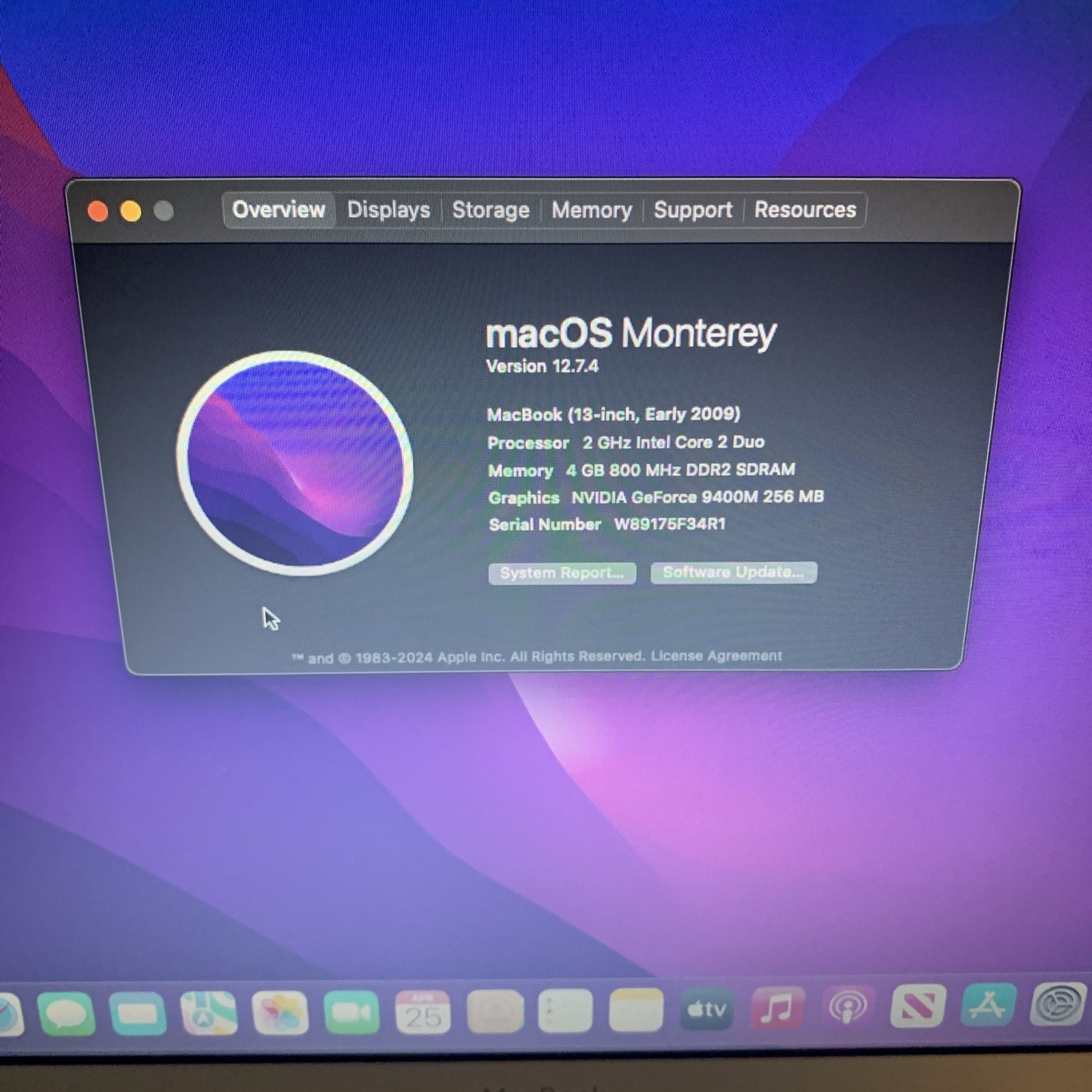Click the macOS Monterey title

[631, 334]
